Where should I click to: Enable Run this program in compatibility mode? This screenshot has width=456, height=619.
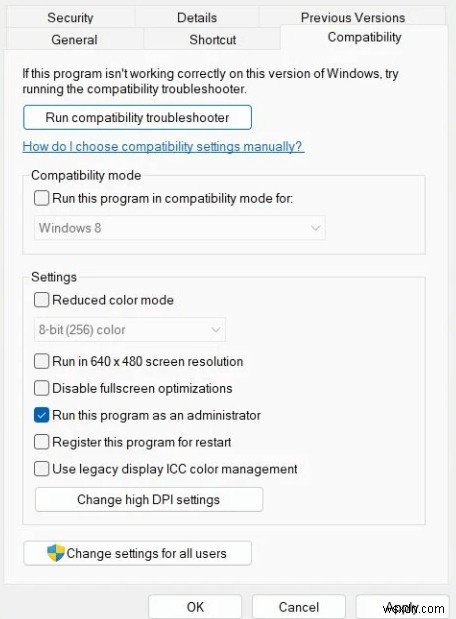click(x=41, y=198)
